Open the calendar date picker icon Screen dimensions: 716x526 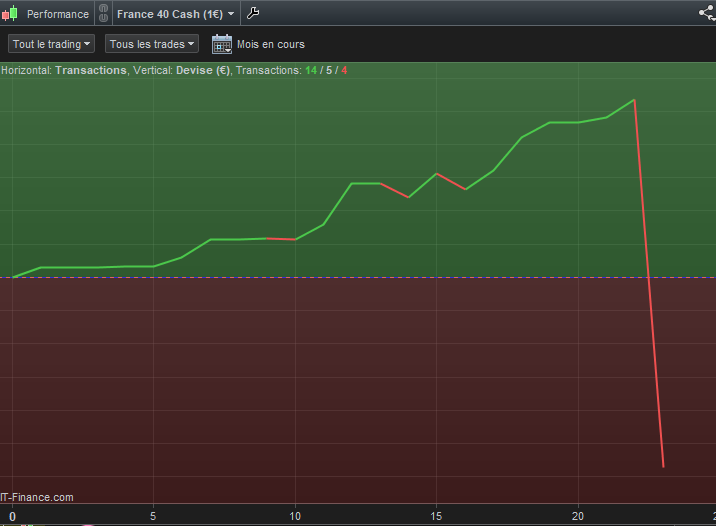click(x=222, y=44)
